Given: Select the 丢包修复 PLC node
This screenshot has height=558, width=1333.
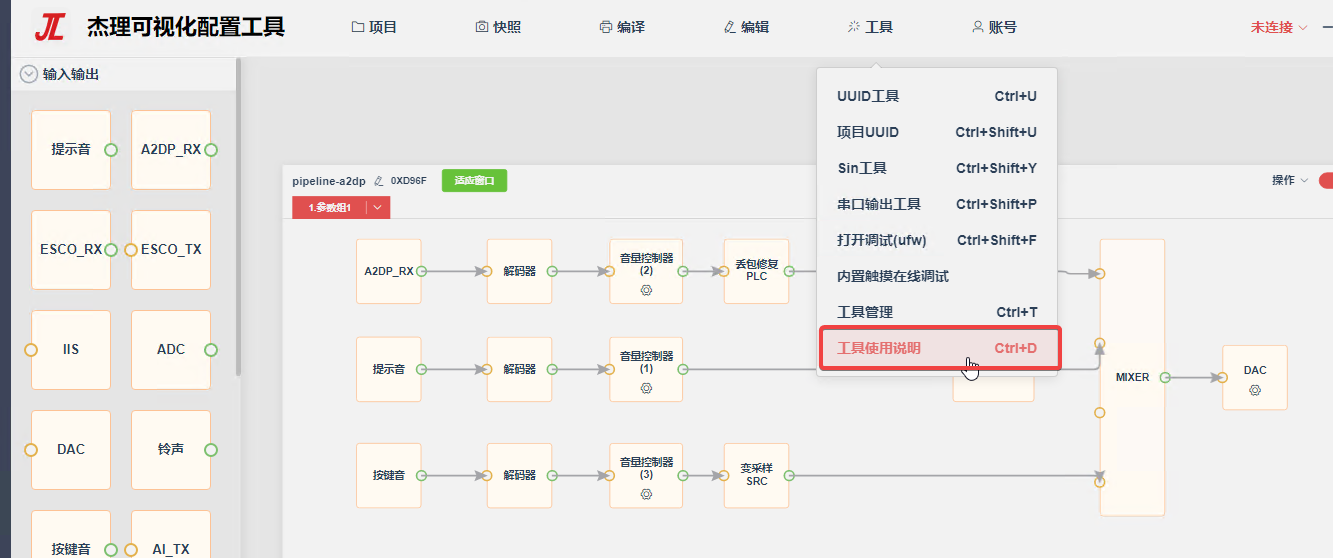Looking at the screenshot, I should pyautogui.click(x=756, y=271).
